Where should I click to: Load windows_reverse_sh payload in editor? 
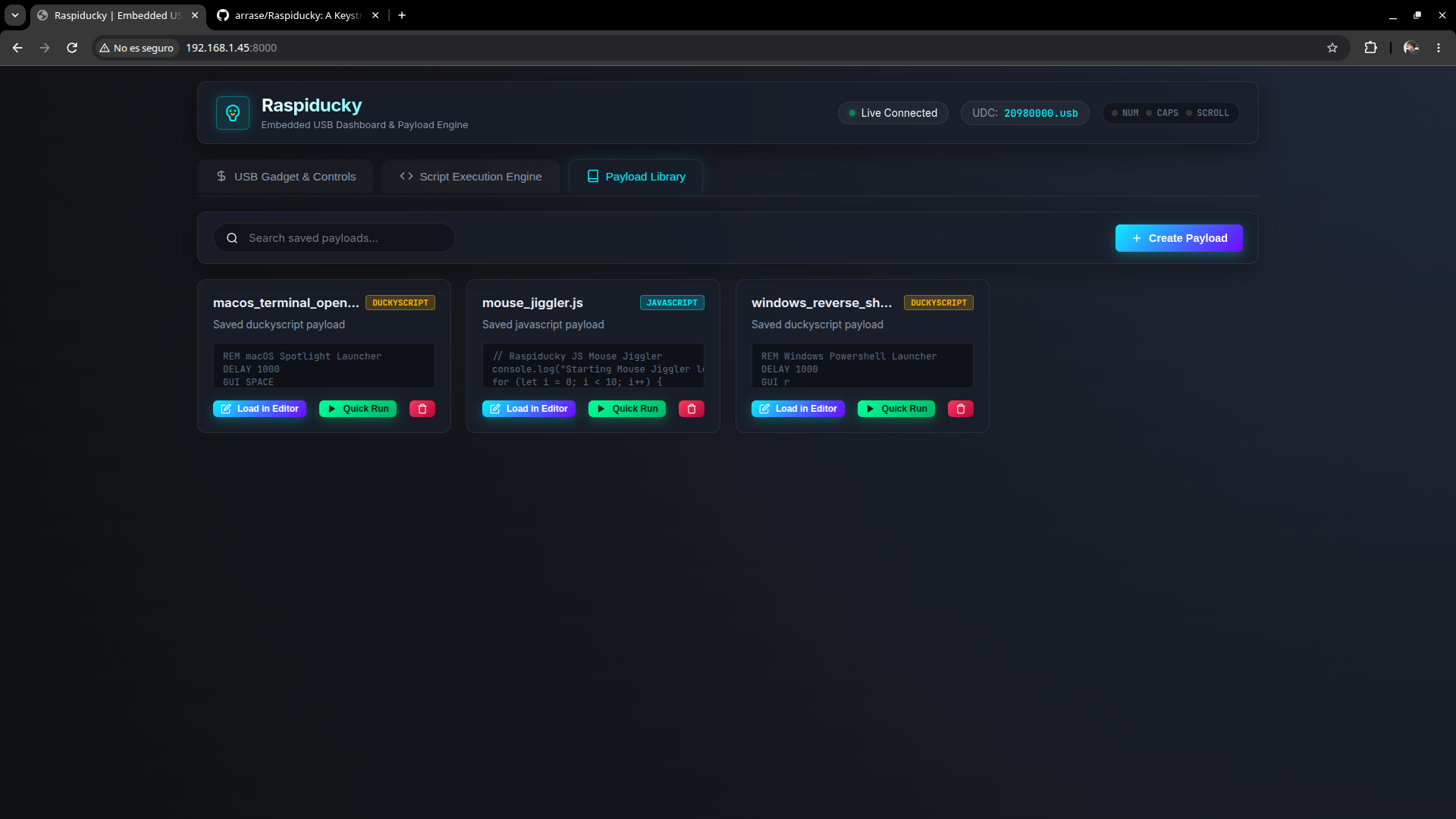(798, 409)
